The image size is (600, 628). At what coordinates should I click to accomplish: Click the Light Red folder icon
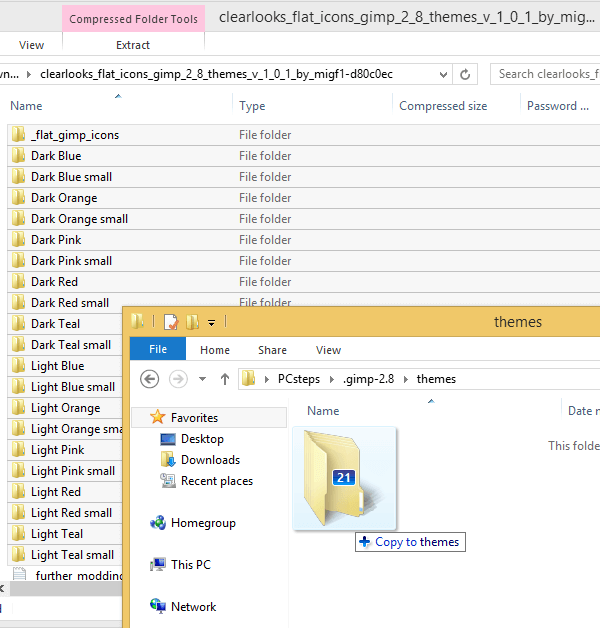(x=18, y=491)
